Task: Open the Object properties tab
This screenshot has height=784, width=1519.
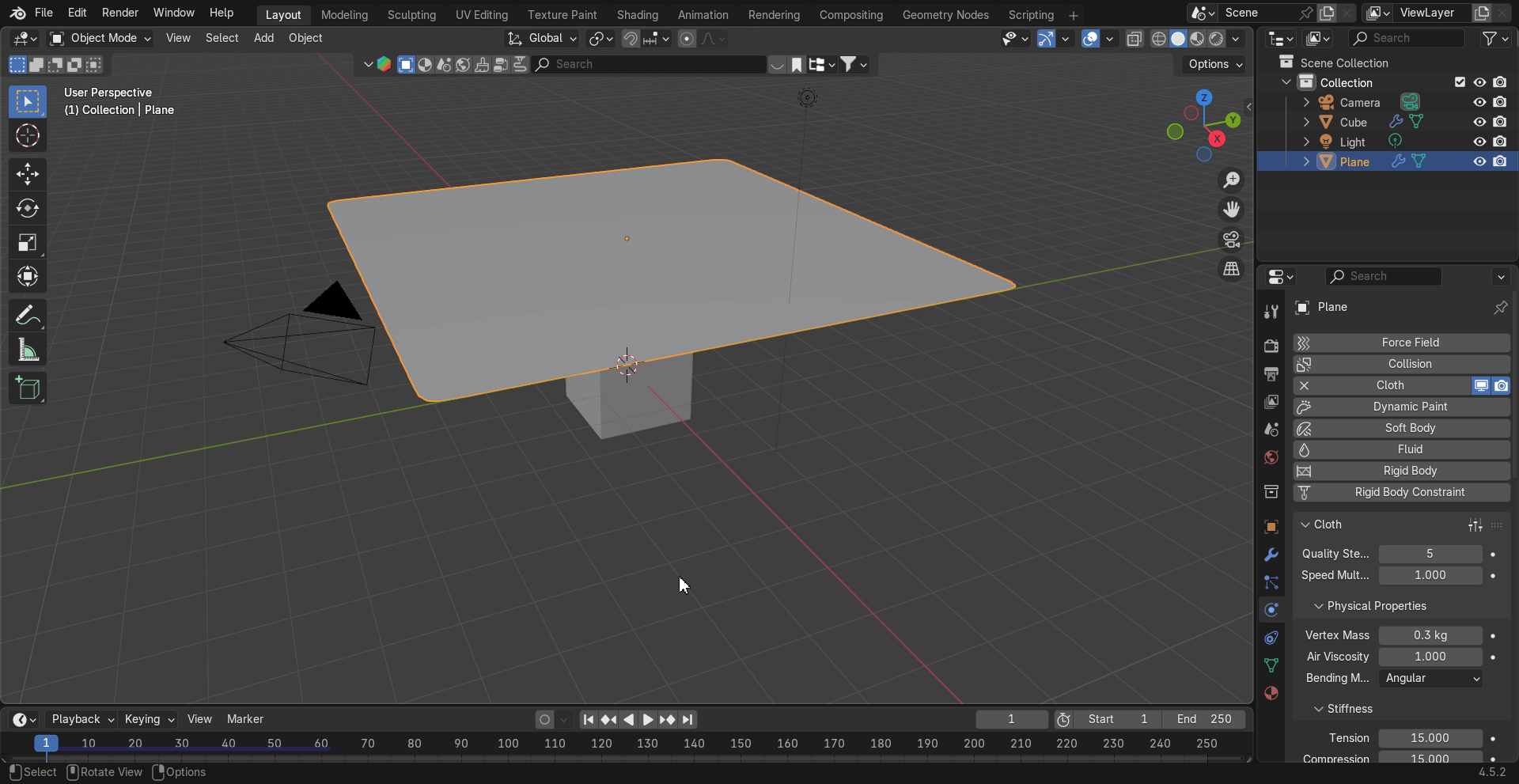Action: pyautogui.click(x=1271, y=527)
